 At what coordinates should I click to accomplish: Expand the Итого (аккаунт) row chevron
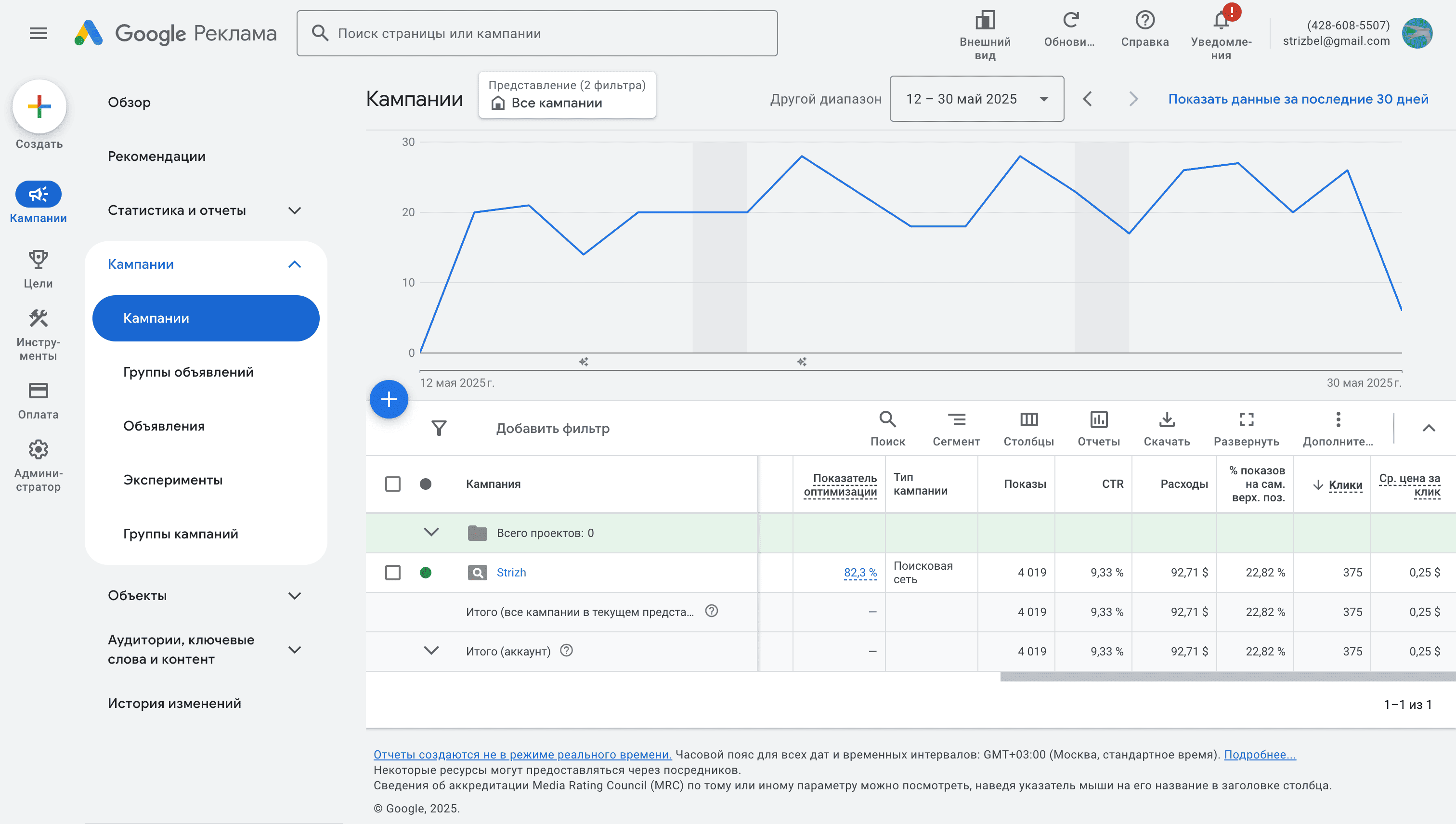[431, 651]
